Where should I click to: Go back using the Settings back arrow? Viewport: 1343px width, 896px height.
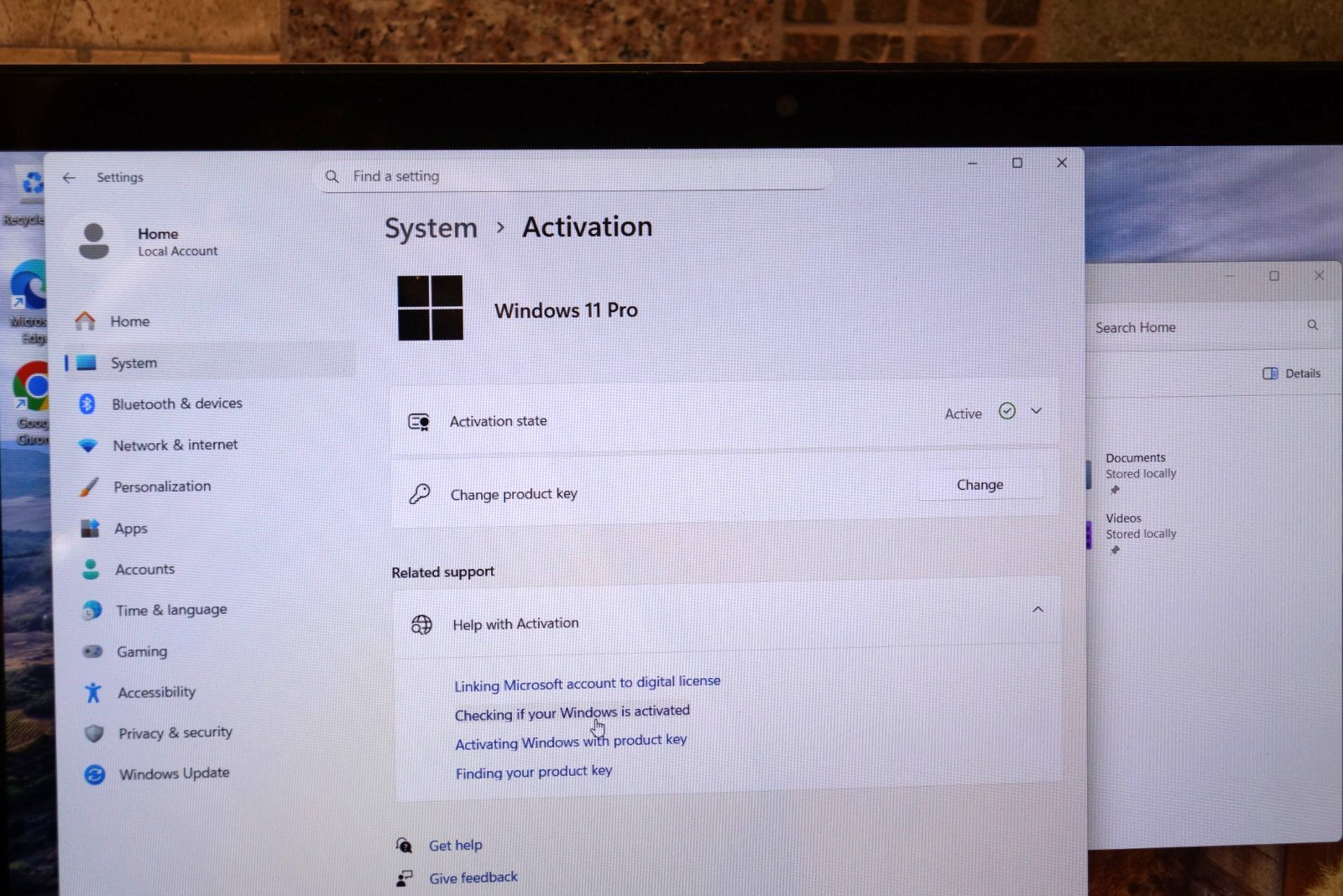pyautogui.click(x=69, y=178)
